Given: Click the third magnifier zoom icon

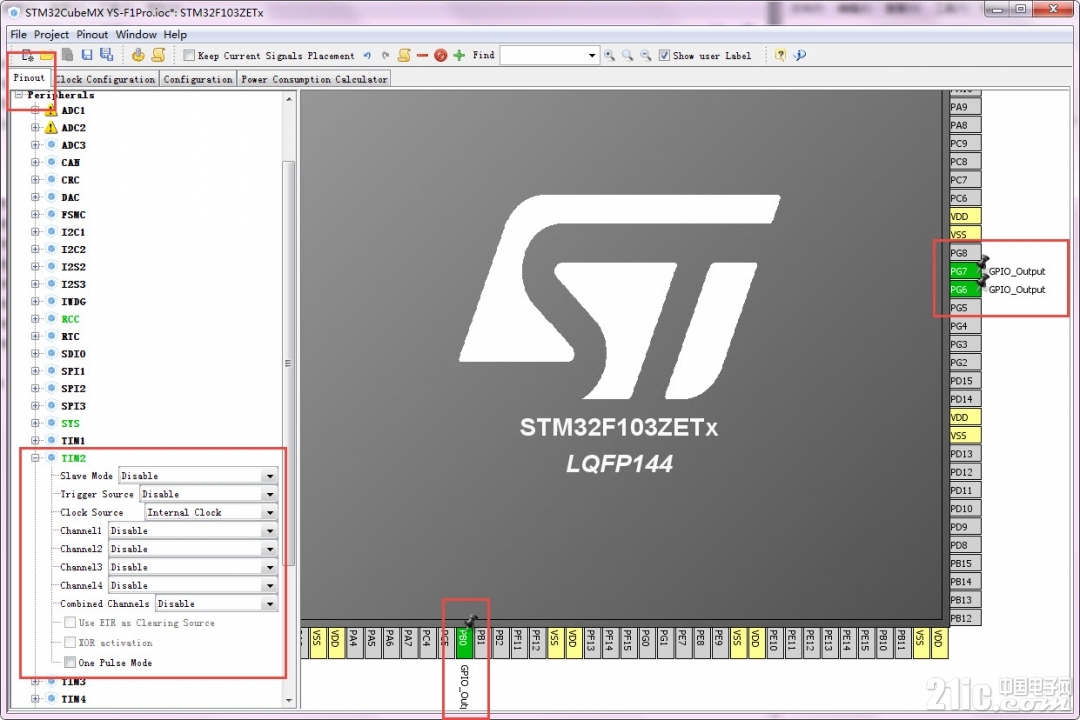Looking at the screenshot, I should (x=645, y=55).
